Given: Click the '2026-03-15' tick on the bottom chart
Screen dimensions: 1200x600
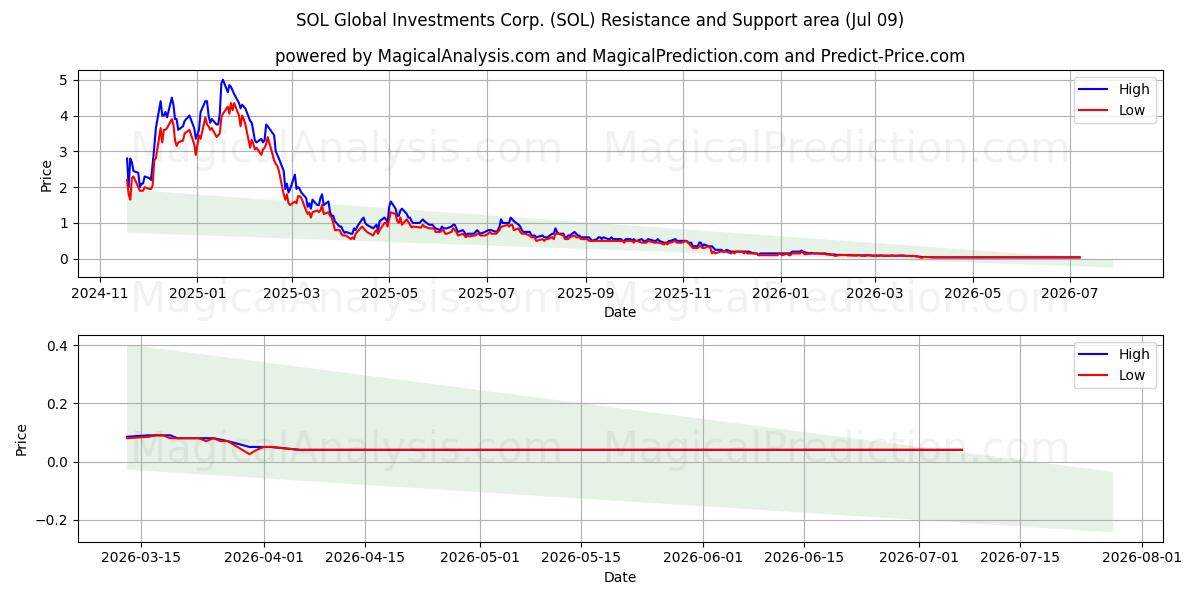Looking at the screenshot, I should click(141, 559).
